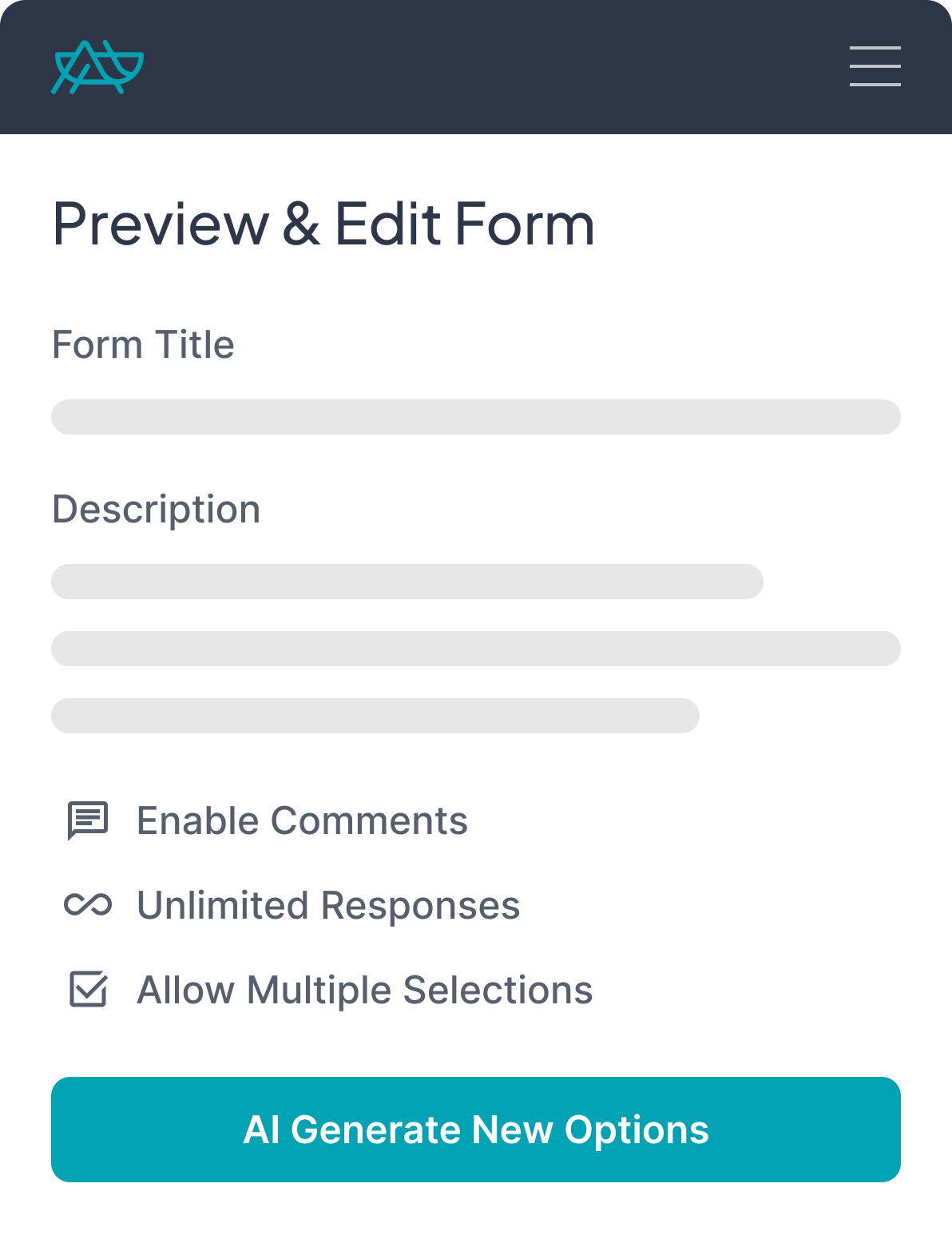This screenshot has height=1259, width=952.
Task: Click the Preview & Edit Form heading
Action: pos(323,224)
